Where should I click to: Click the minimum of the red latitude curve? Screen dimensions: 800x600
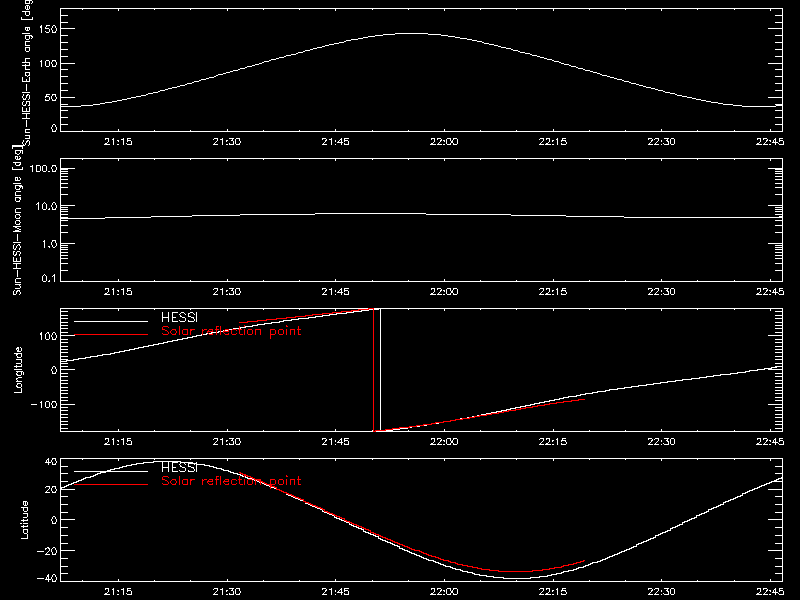point(516,571)
